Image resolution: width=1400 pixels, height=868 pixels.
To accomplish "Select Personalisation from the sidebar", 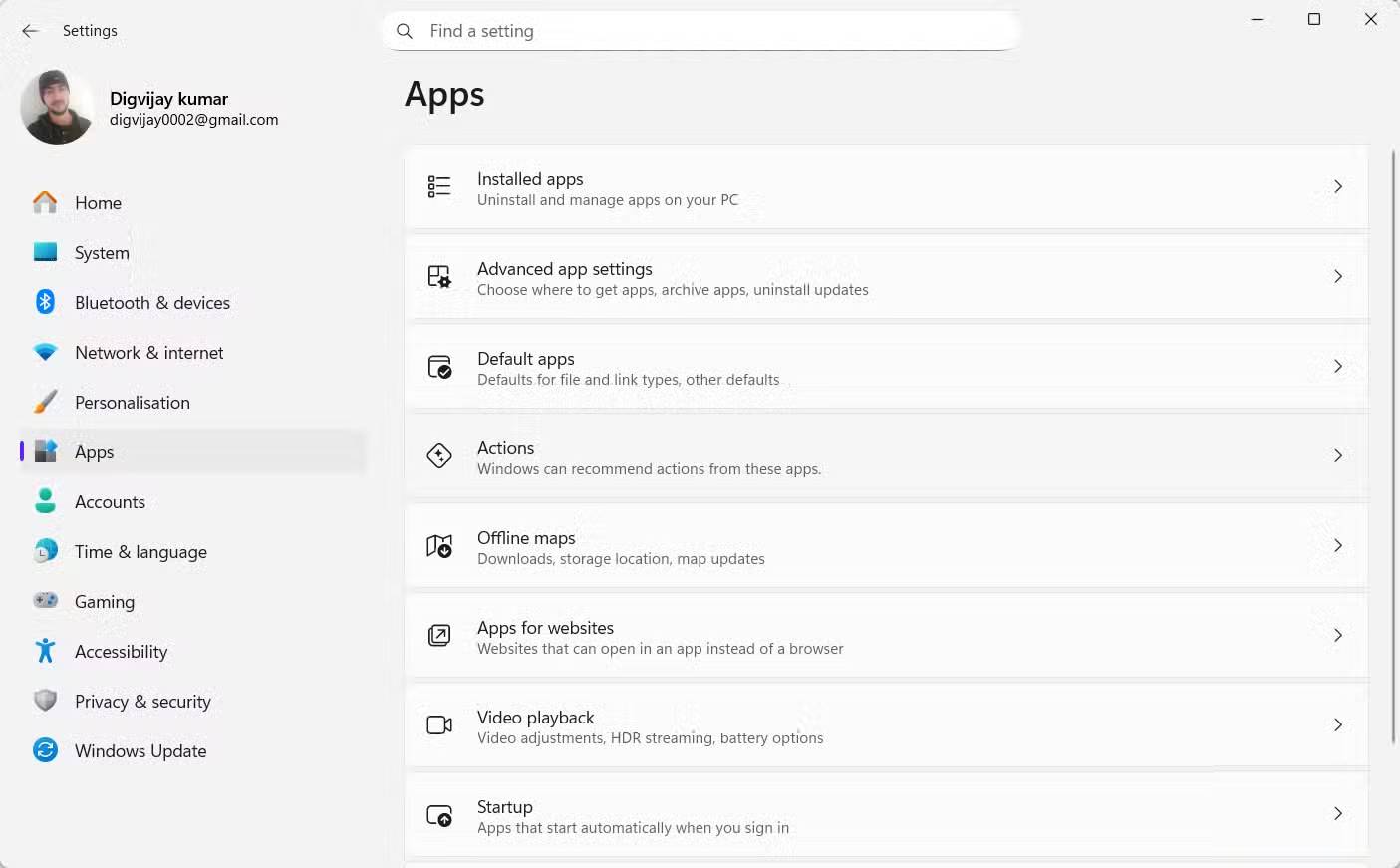I will (x=132, y=403).
